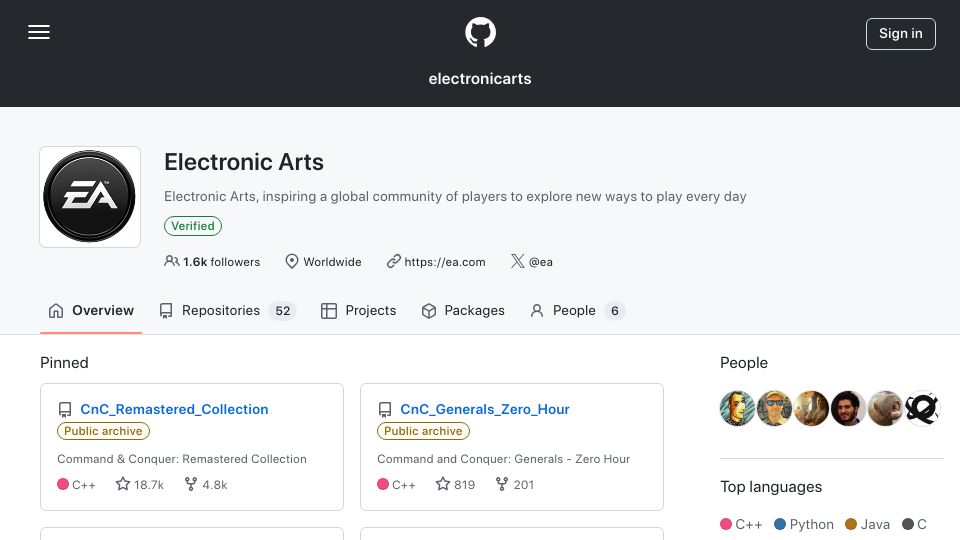
Task: Click the link chain icon beside ea.com
Action: (393, 261)
